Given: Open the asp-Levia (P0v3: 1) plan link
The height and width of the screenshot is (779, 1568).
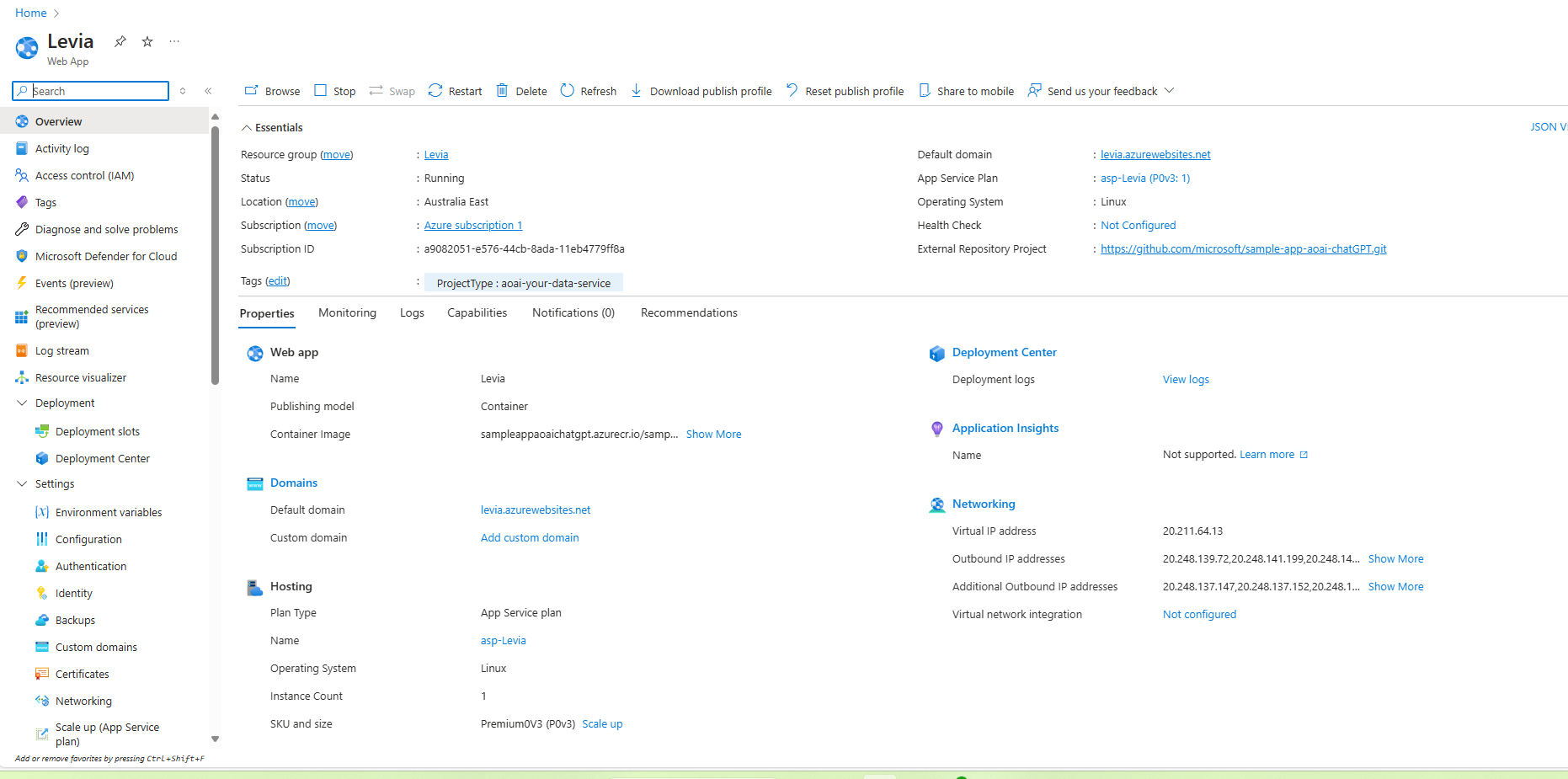Looking at the screenshot, I should pos(1145,179).
